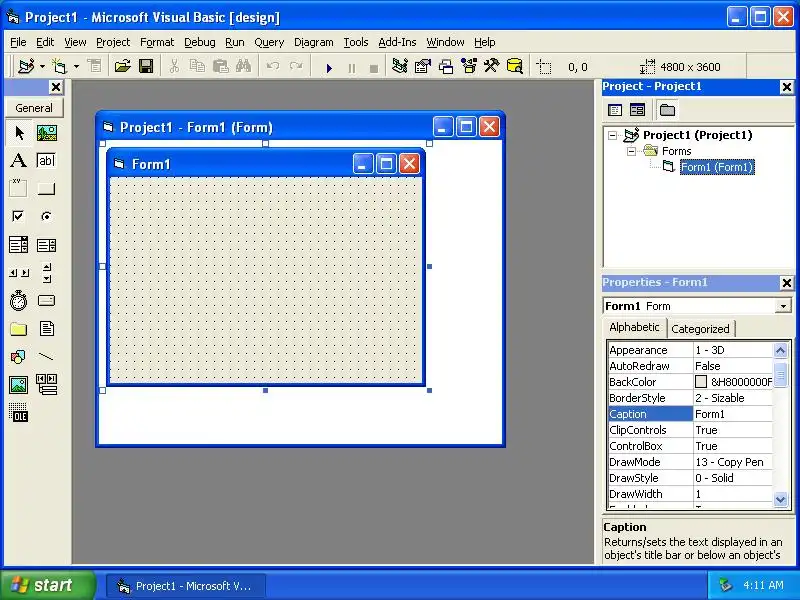
Task: Open the Format menu
Action: pos(157,42)
